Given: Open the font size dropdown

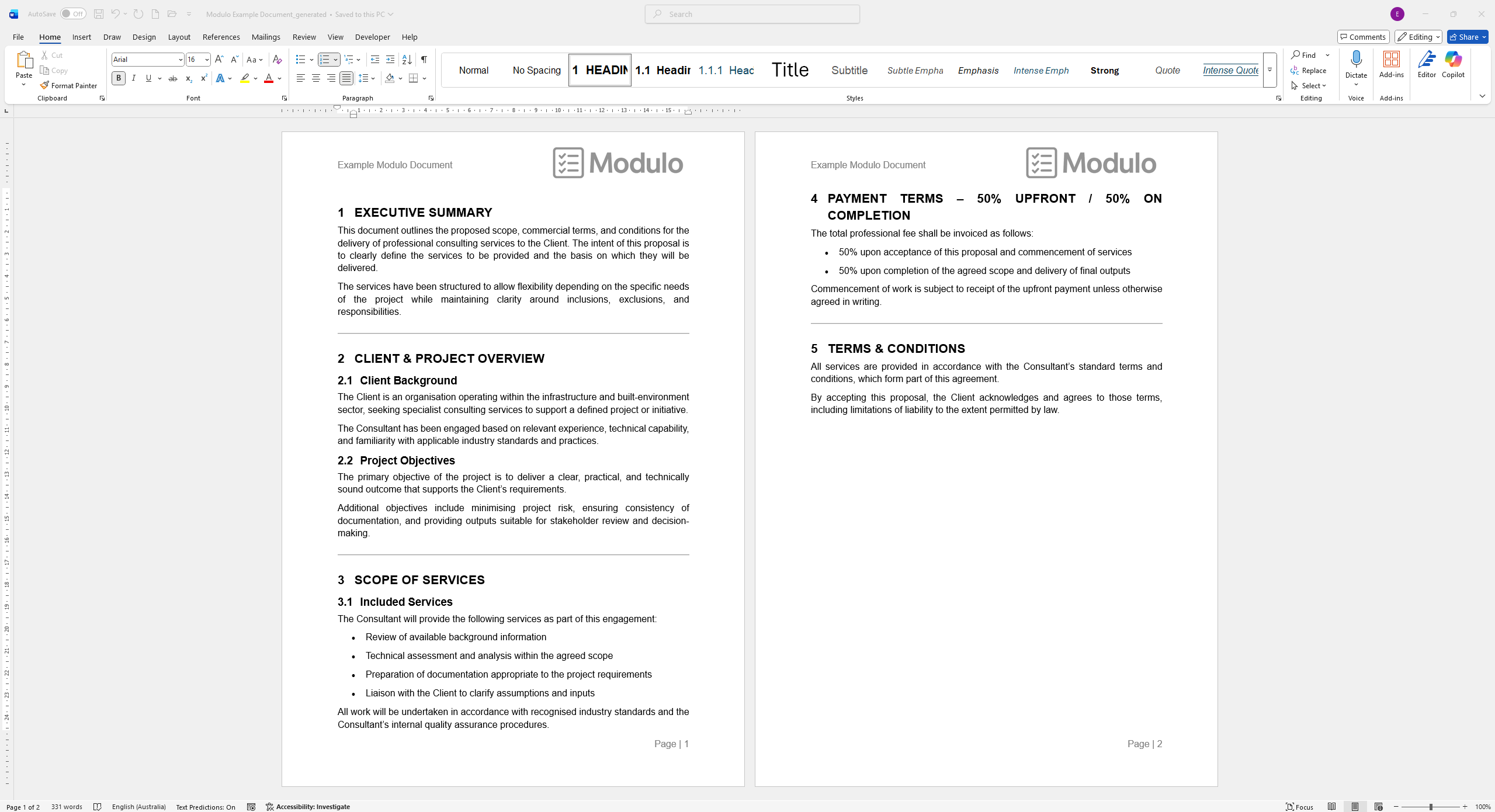Looking at the screenshot, I should [x=206, y=59].
